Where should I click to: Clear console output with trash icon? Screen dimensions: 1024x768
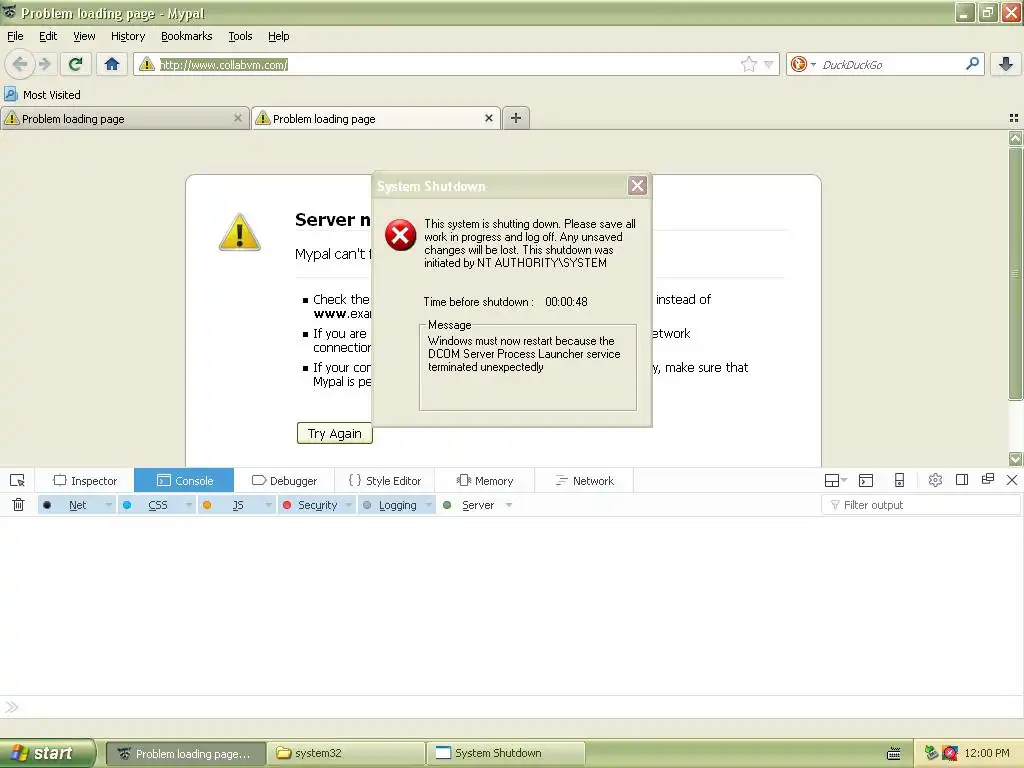pyautogui.click(x=18, y=505)
